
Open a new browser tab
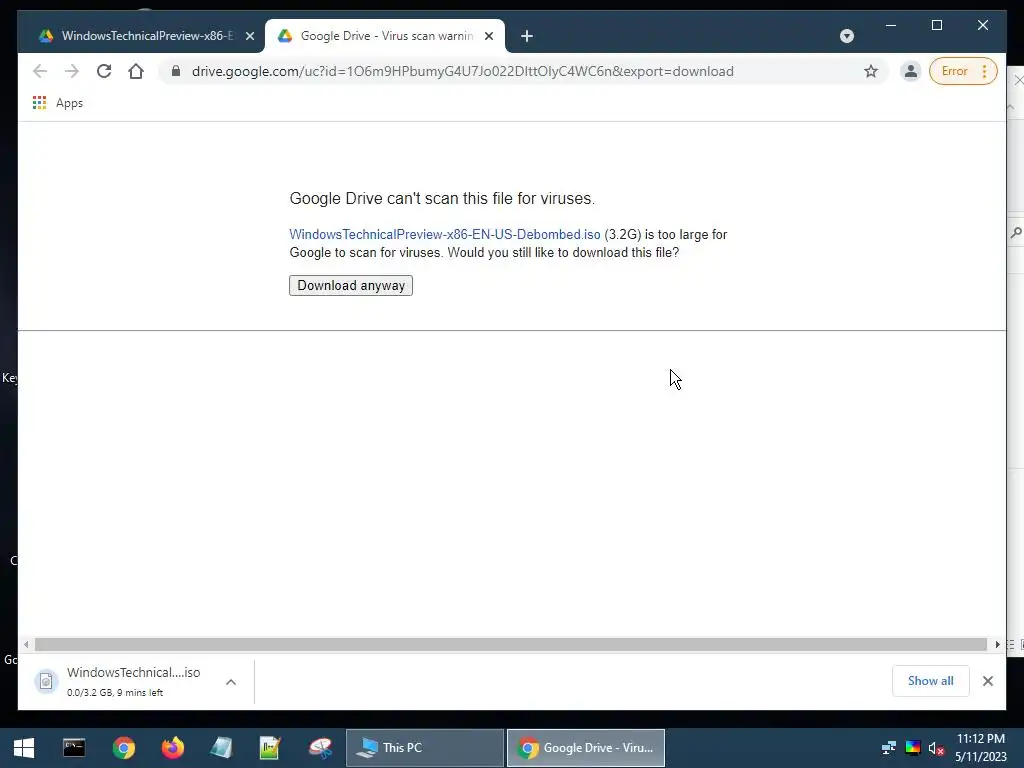tap(527, 37)
